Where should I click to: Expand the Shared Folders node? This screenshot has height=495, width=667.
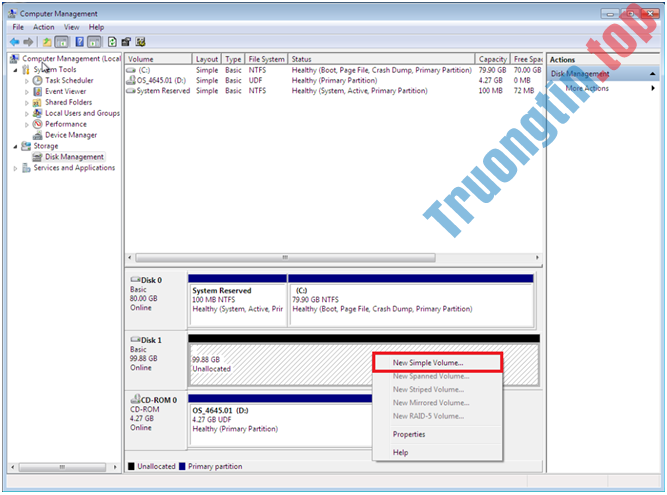click(28, 103)
